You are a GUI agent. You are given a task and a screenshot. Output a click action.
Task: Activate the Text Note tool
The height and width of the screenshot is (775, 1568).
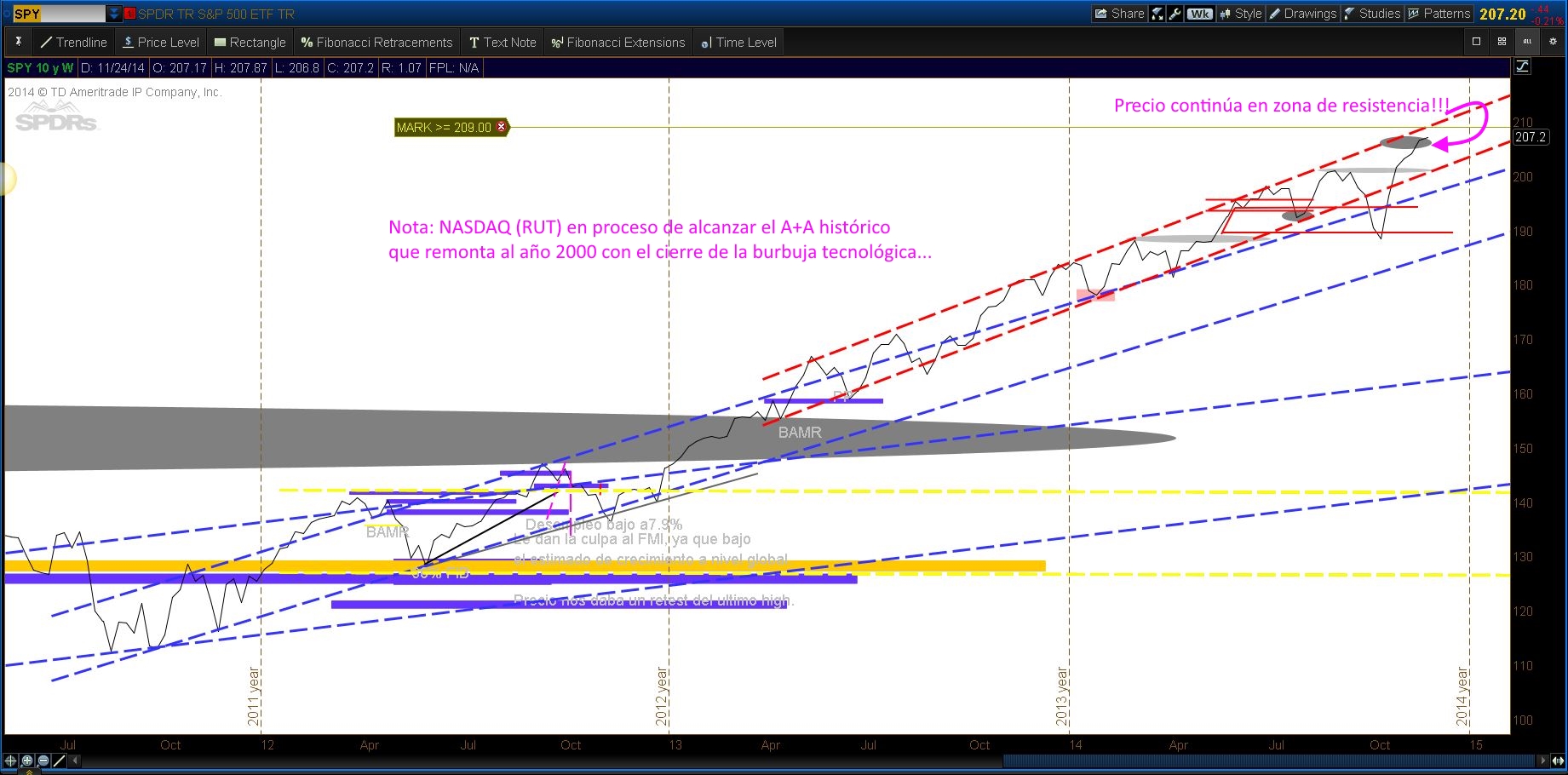pyautogui.click(x=503, y=42)
